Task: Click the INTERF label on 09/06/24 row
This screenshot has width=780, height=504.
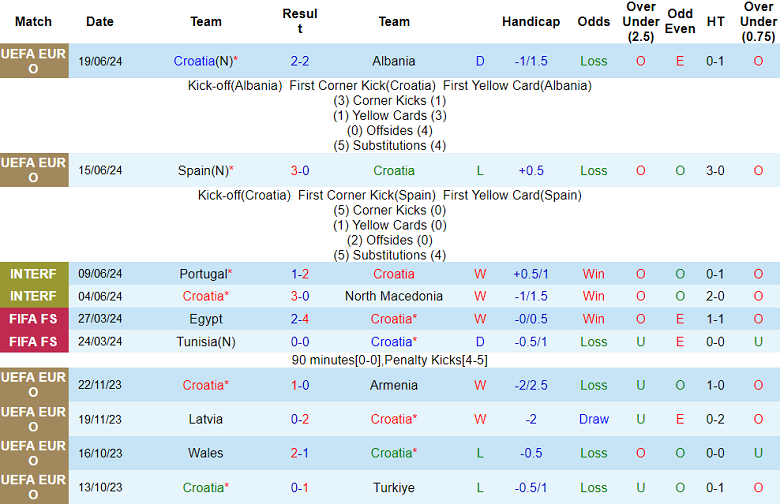Action: (x=34, y=274)
